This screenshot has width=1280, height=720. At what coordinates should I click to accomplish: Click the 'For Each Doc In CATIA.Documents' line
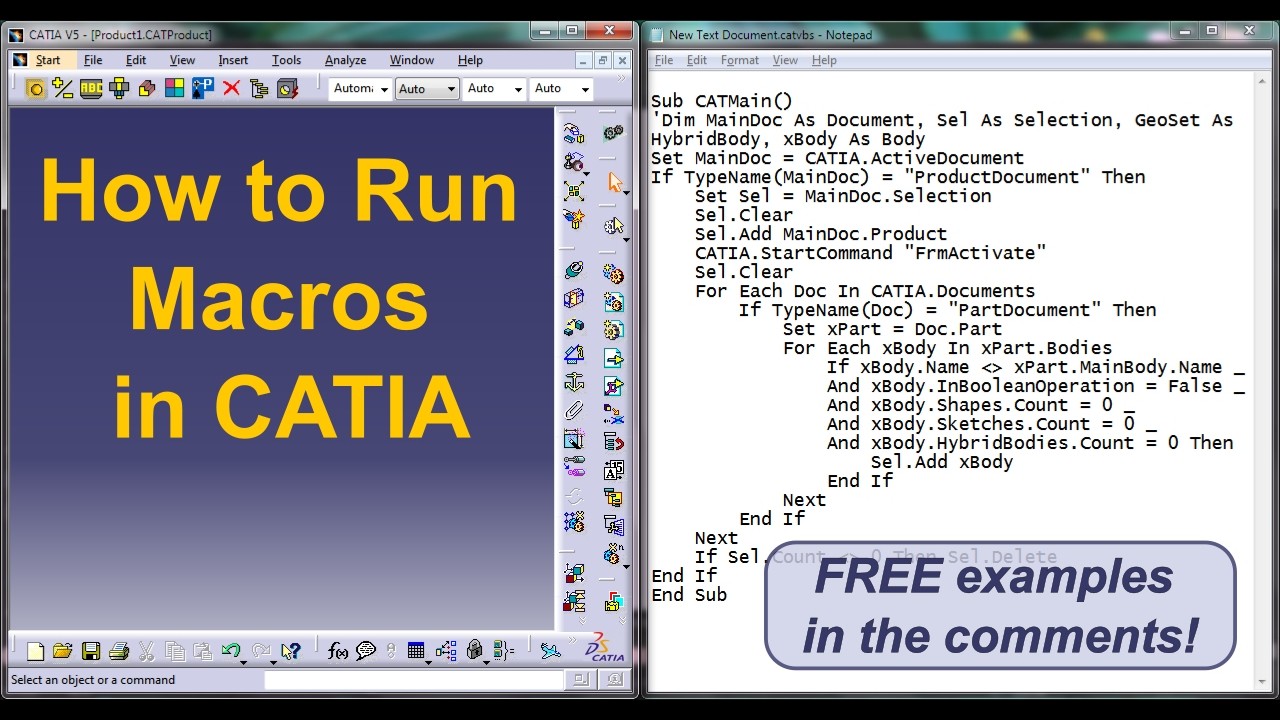(x=865, y=291)
